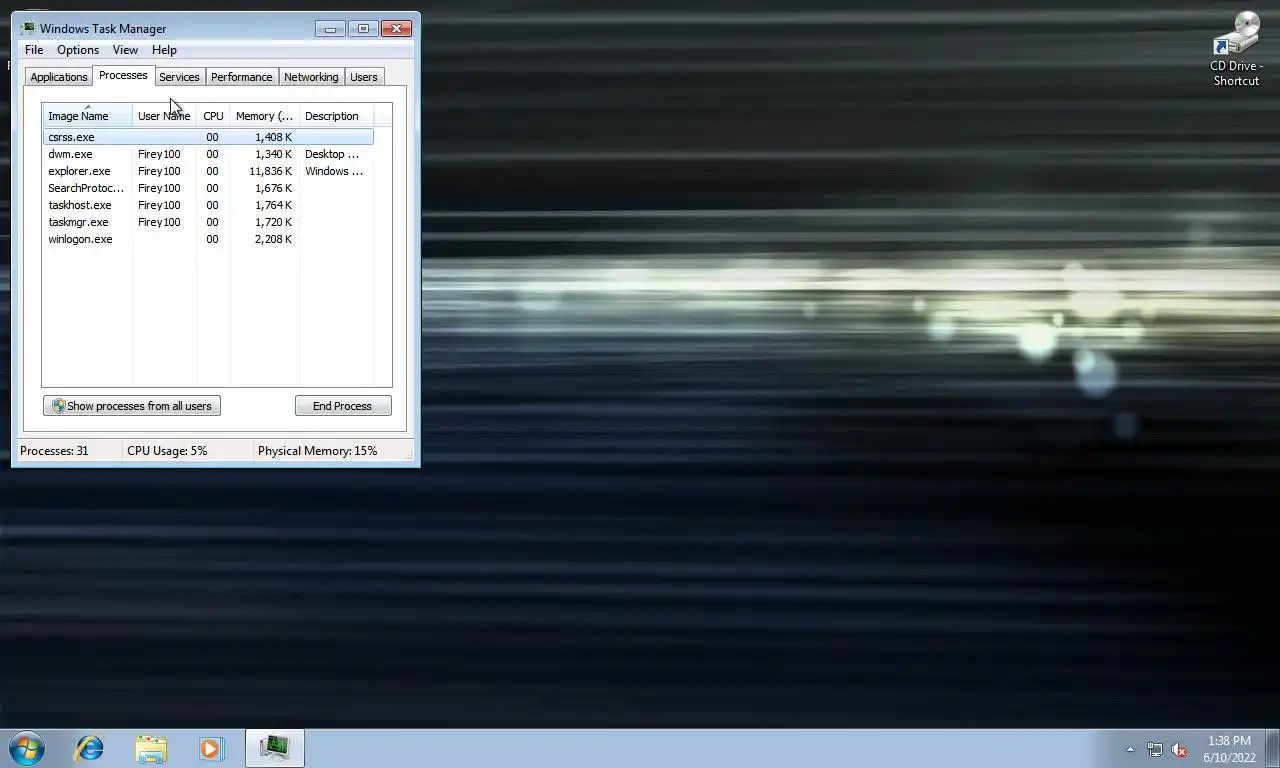The height and width of the screenshot is (768, 1280).
Task: Click the End Process button
Action: click(x=343, y=406)
